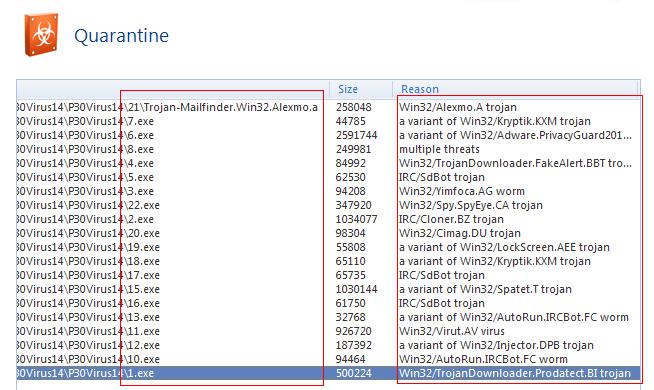
Task: Select the 12.exe file row
Action: click(328, 345)
